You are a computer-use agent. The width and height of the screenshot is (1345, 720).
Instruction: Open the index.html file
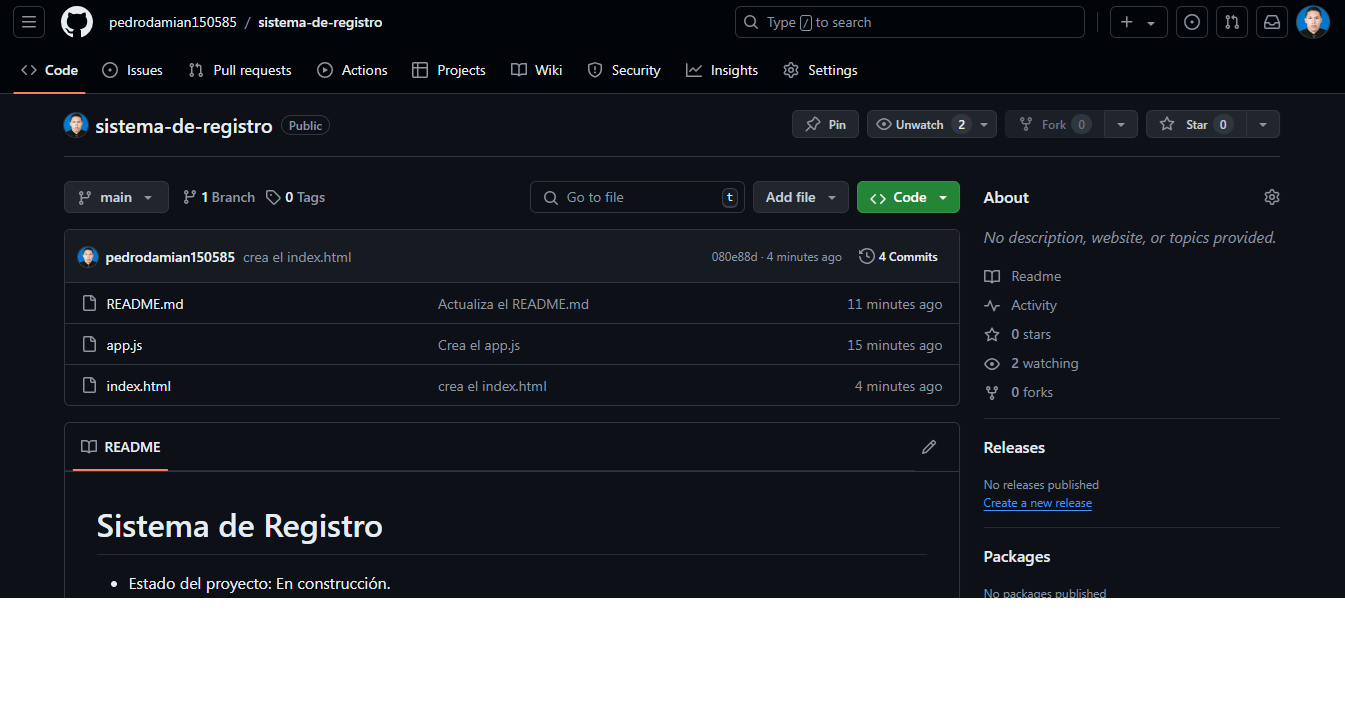139,386
